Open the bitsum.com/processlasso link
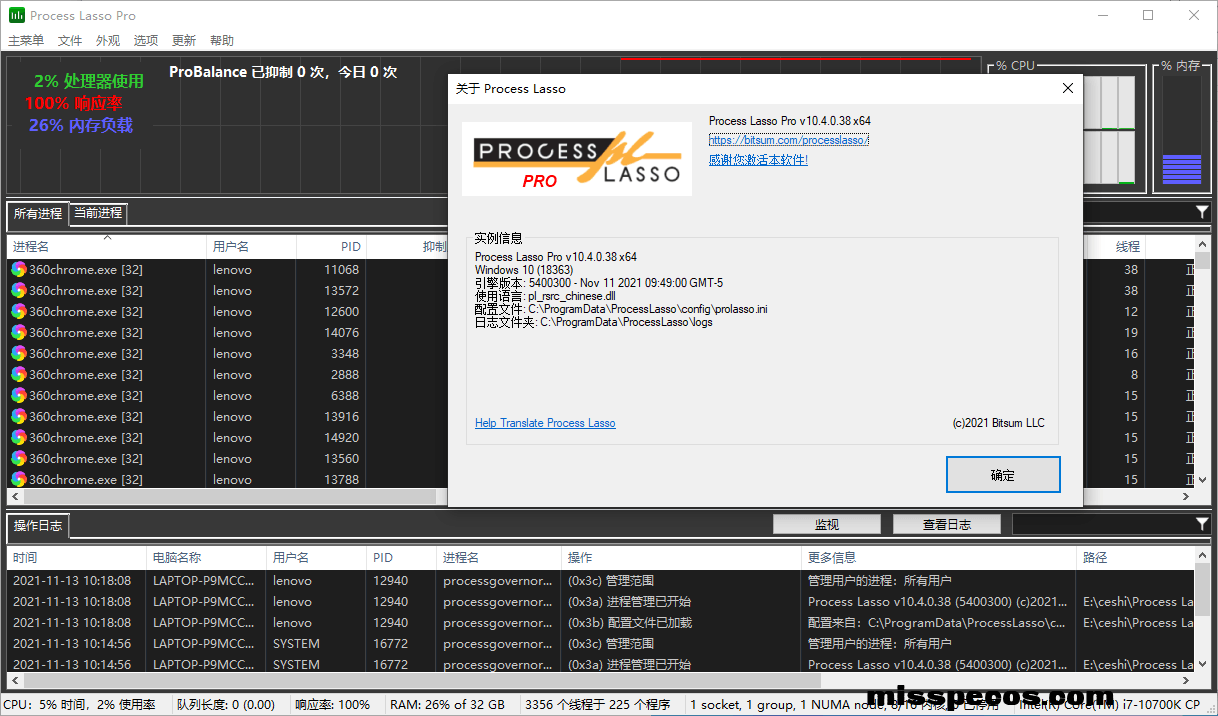Image resolution: width=1218 pixels, height=716 pixels. 788,140
